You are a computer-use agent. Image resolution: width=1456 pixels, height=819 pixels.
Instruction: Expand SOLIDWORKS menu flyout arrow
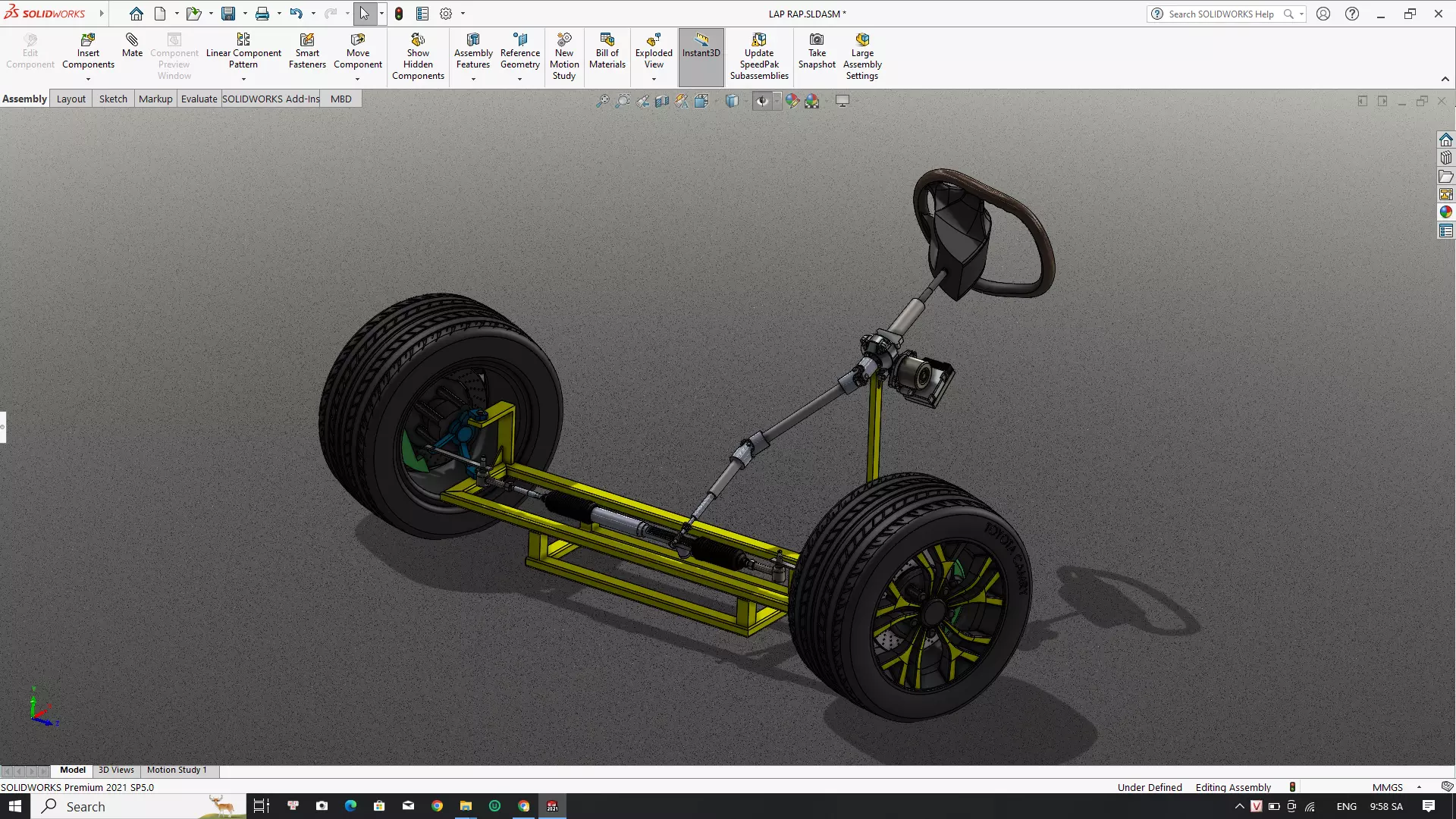[102, 14]
